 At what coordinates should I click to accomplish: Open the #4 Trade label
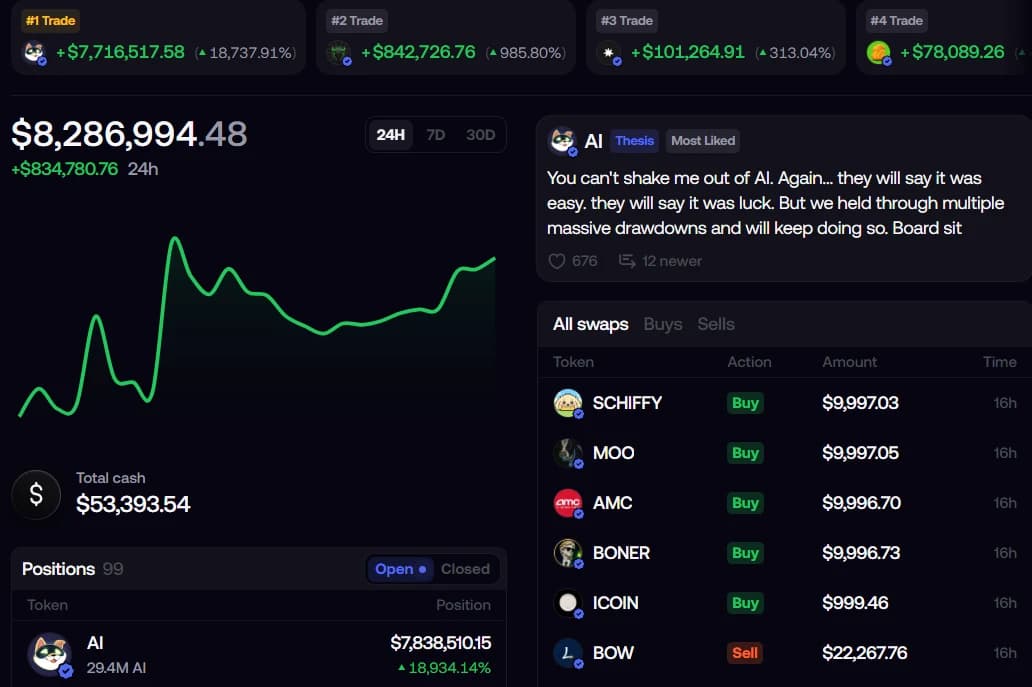pyautogui.click(x=896, y=21)
